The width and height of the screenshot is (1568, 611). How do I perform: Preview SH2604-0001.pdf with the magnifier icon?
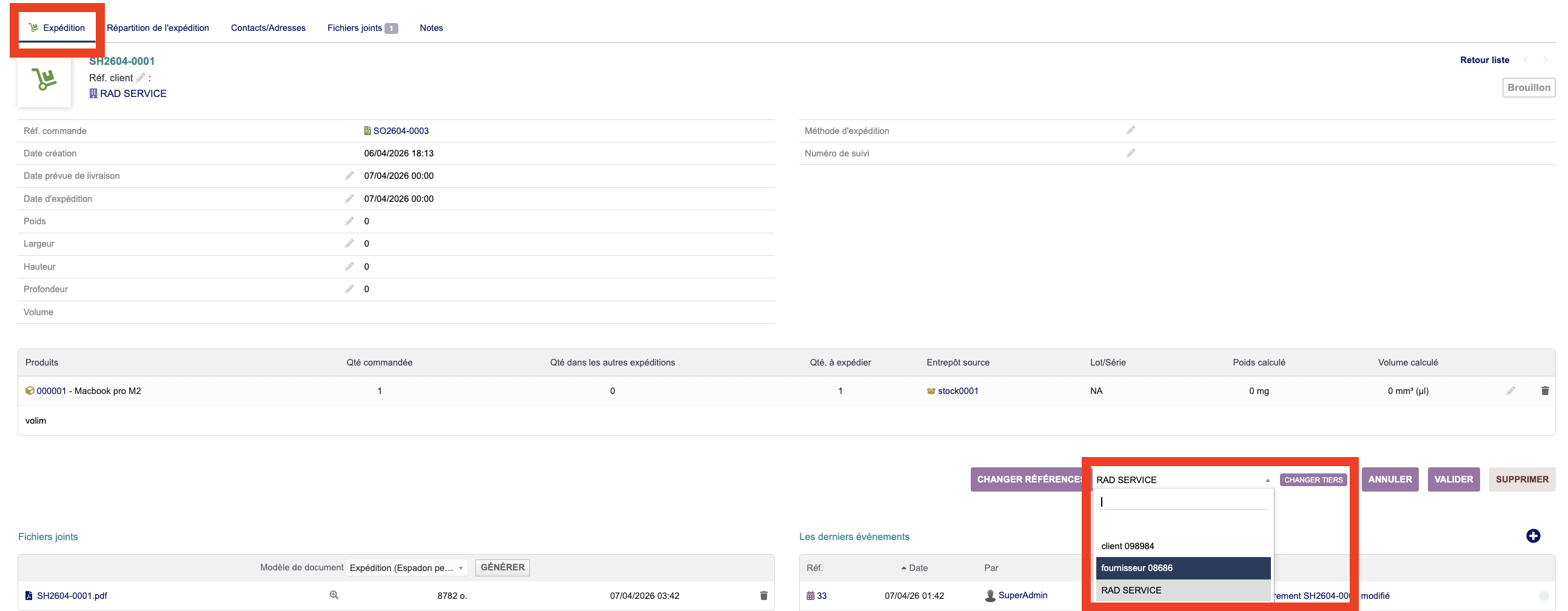334,595
